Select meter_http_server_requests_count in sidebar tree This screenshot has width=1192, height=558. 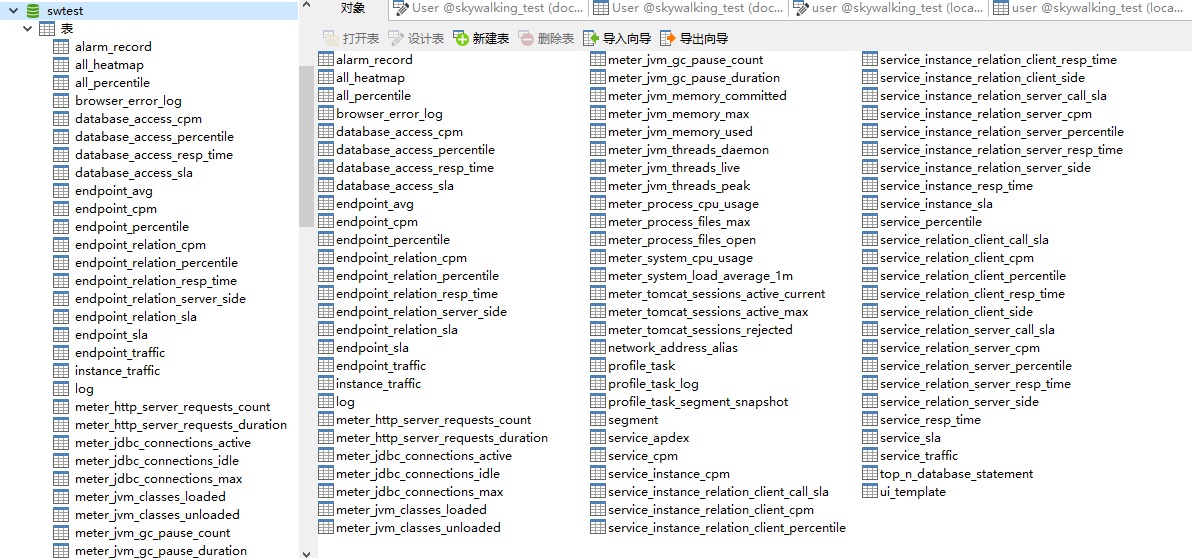click(173, 407)
